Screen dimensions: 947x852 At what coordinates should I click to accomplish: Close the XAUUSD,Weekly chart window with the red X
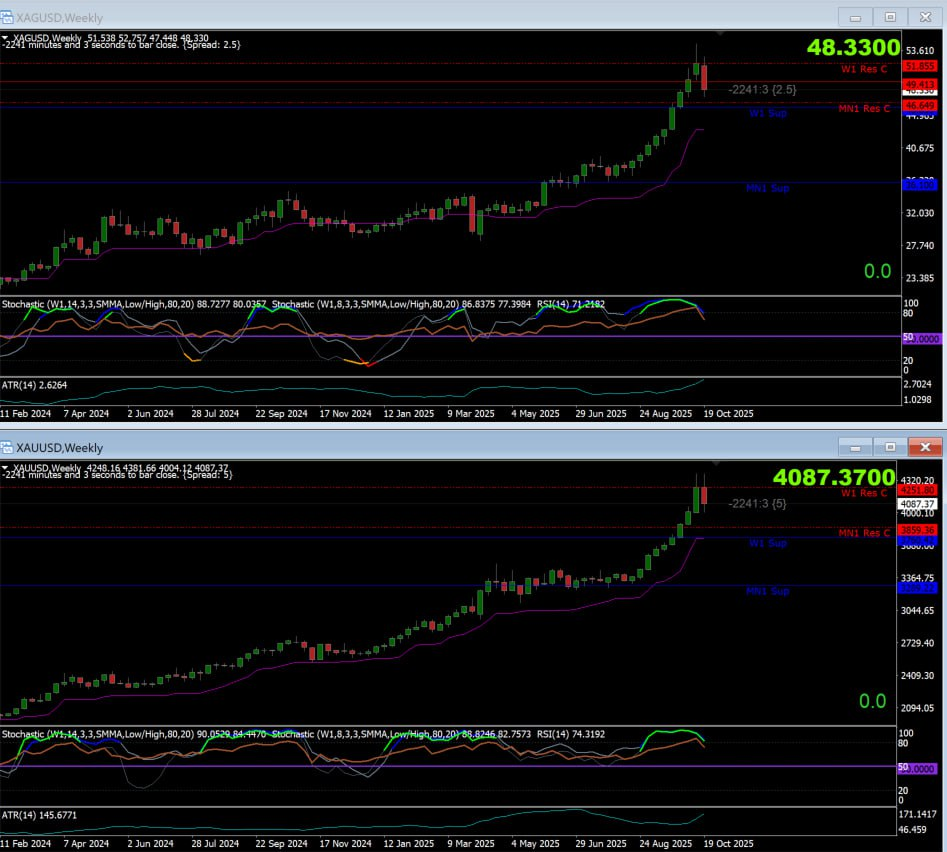[925, 447]
